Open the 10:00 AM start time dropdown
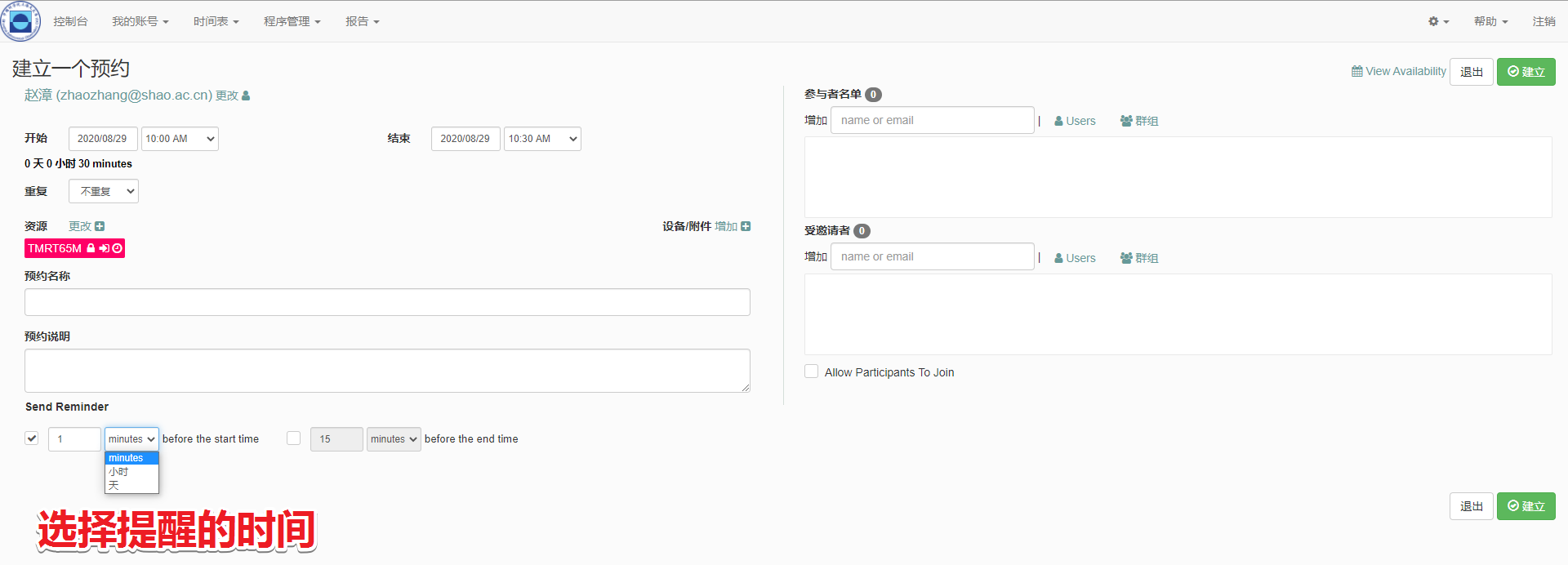This screenshot has width=1568, height=565. coord(180,139)
